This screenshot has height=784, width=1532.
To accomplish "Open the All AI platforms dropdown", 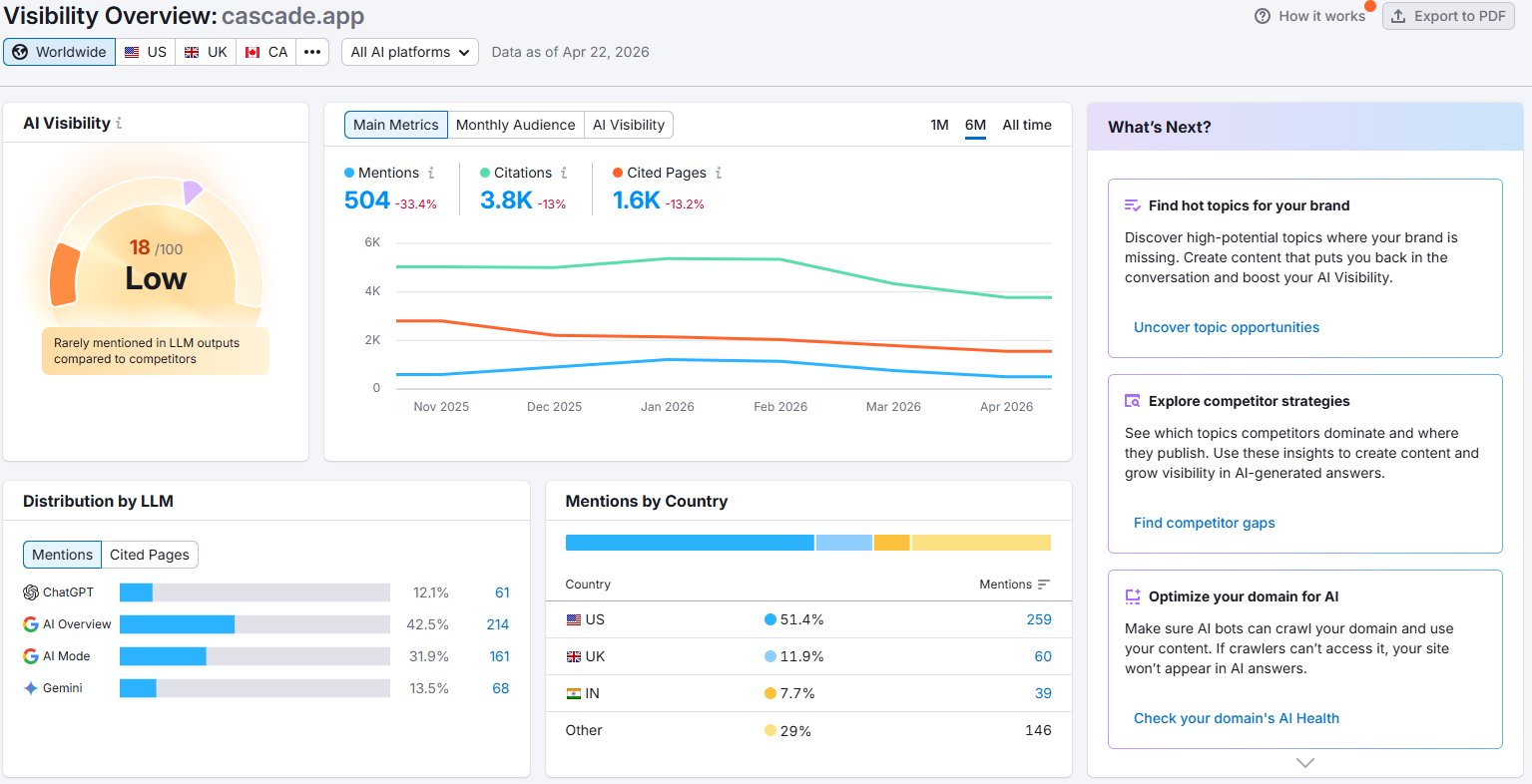I will (x=410, y=52).
